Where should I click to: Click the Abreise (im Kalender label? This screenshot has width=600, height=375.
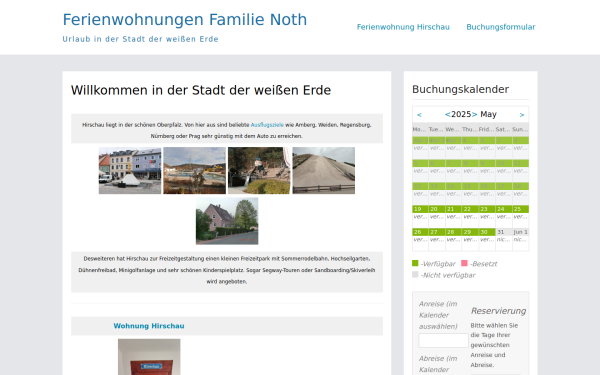438,364
